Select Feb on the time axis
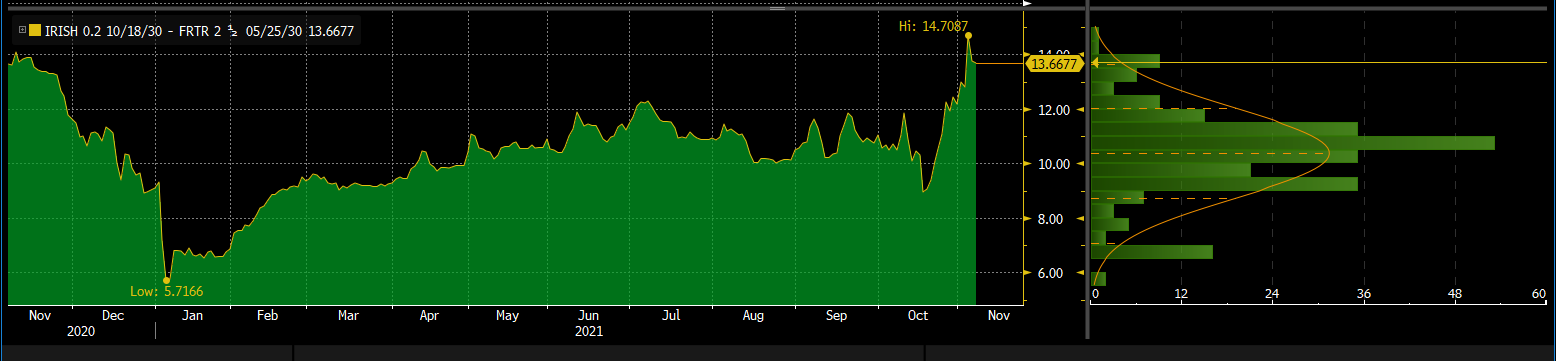This screenshot has height=361, width=1556. (x=267, y=315)
